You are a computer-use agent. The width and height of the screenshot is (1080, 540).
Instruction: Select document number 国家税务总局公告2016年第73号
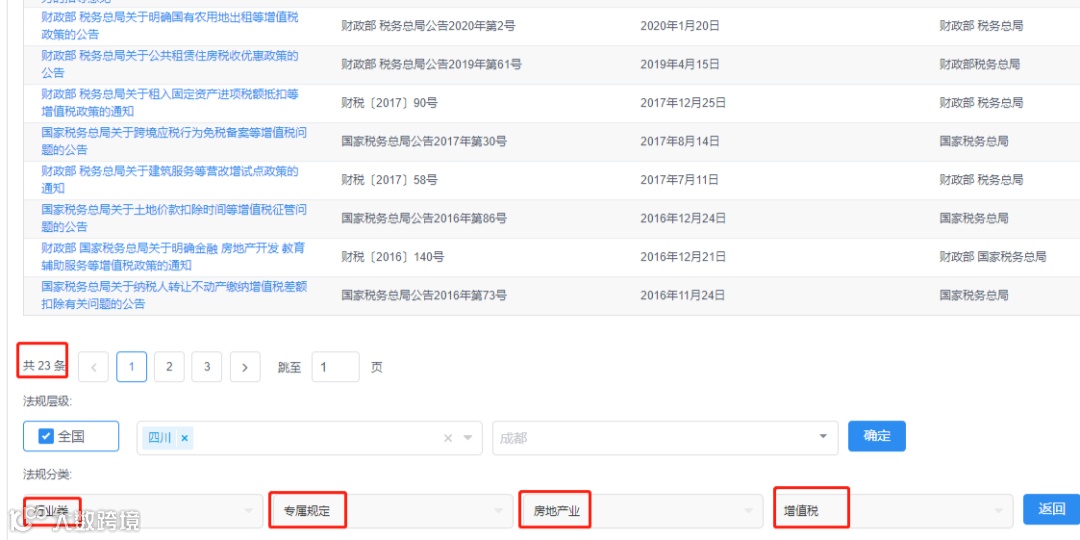[x=424, y=295]
